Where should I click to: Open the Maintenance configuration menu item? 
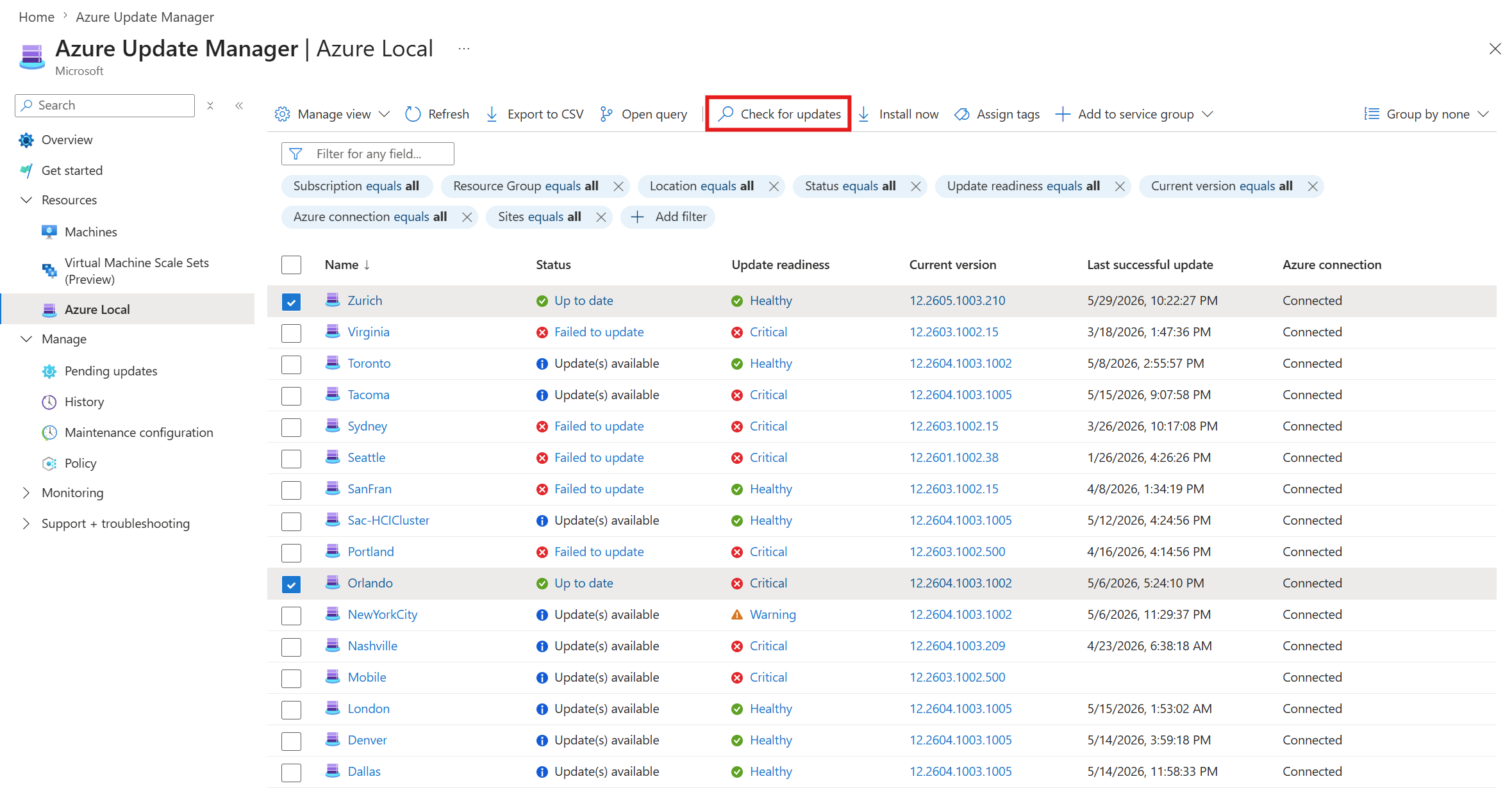click(x=139, y=432)
